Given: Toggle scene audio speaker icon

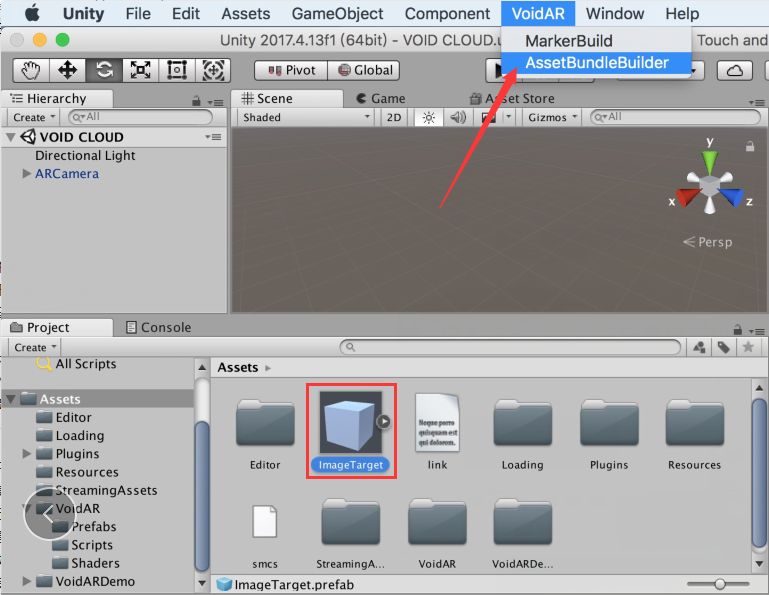Looking at the screenshot, I should [458, 118].
